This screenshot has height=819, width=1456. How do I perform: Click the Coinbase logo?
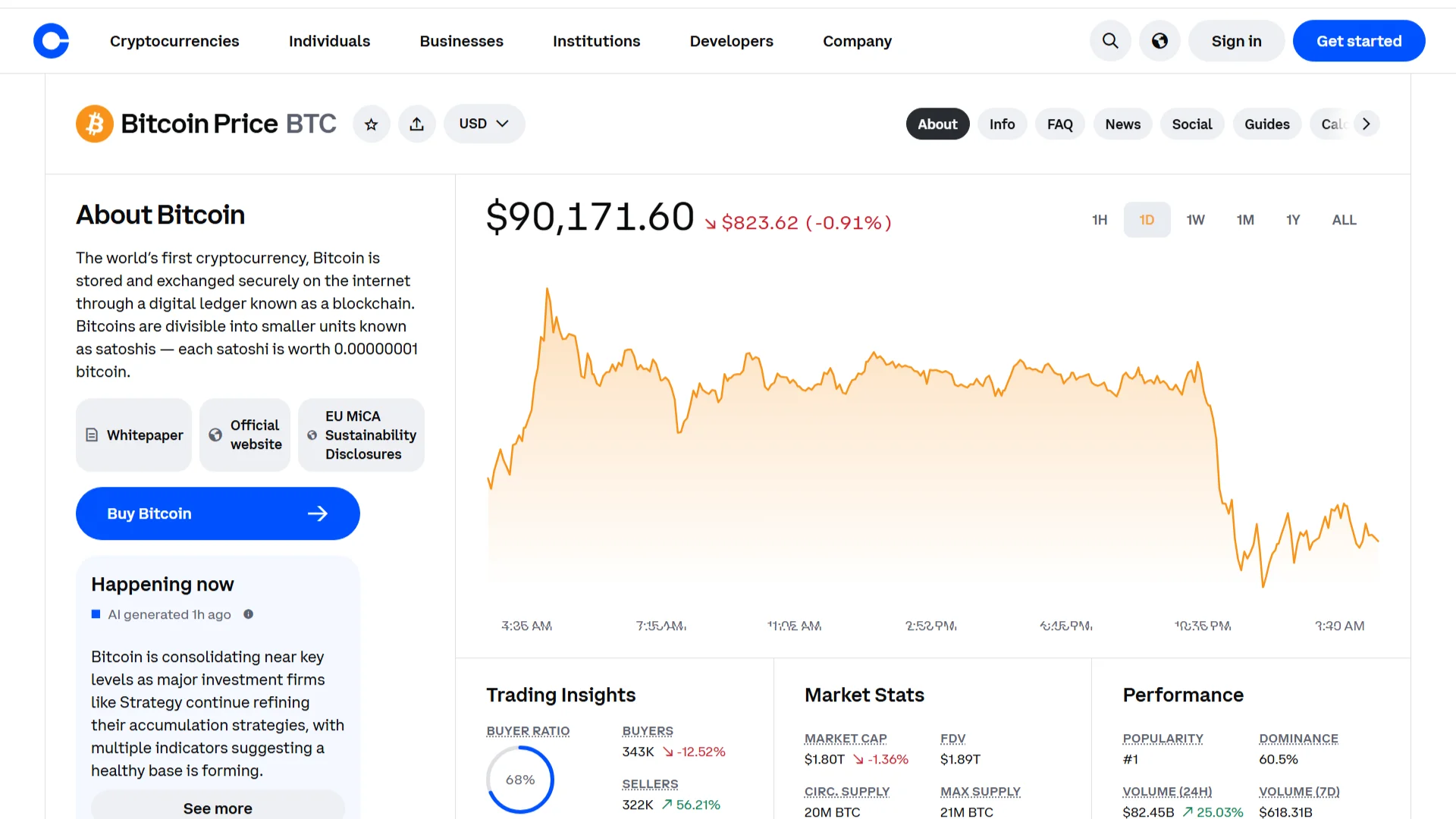tap(51, 41)
